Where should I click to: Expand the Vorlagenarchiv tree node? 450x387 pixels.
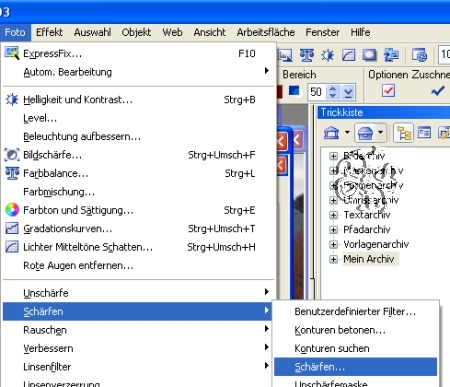[x=333, y=244]
